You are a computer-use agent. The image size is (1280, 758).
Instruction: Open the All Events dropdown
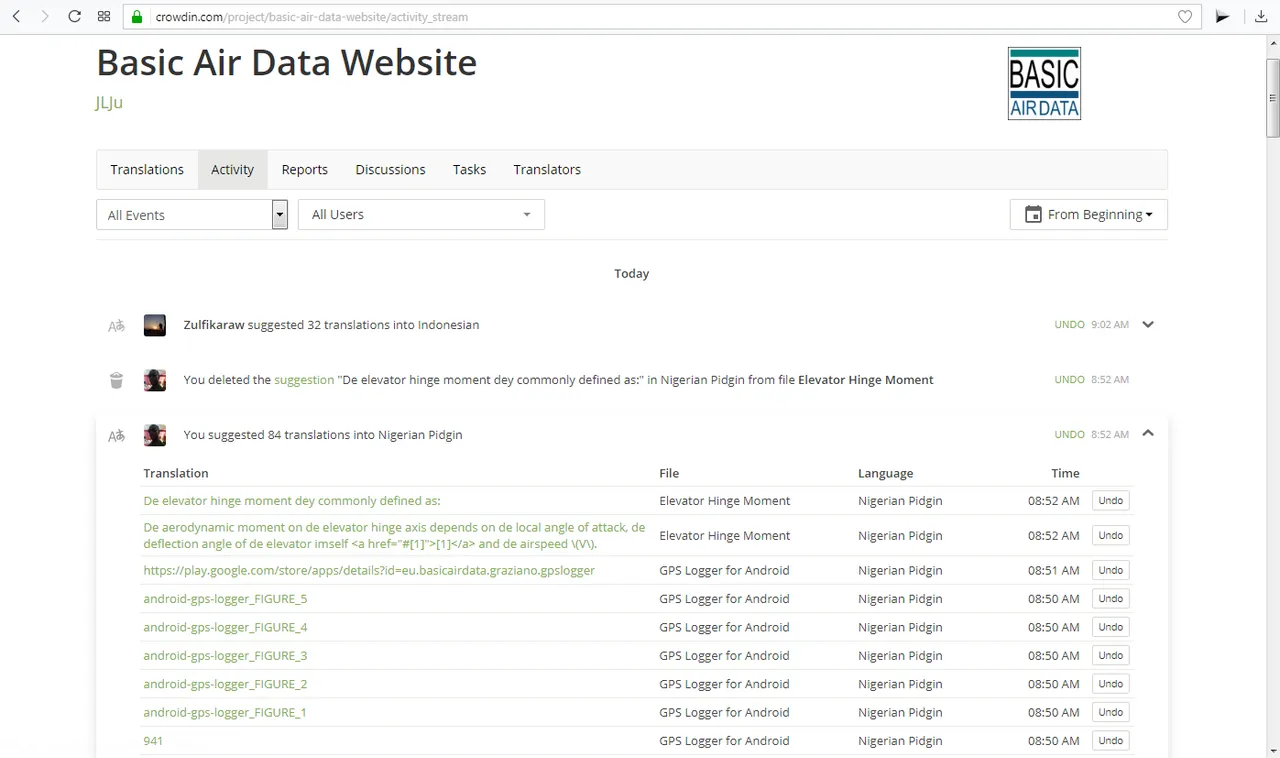point(192,214)
